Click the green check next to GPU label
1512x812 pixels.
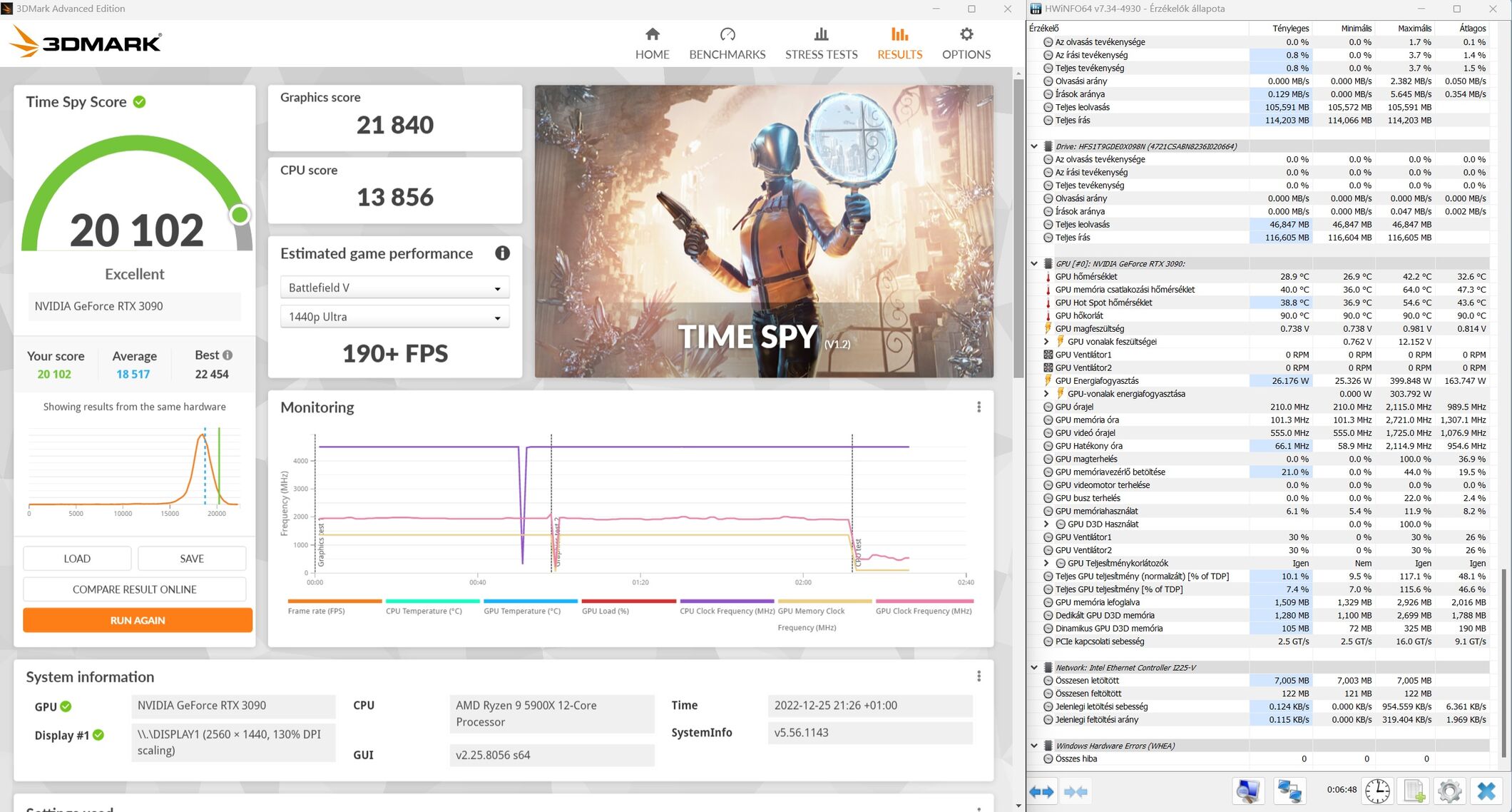[x=66, y=706]
